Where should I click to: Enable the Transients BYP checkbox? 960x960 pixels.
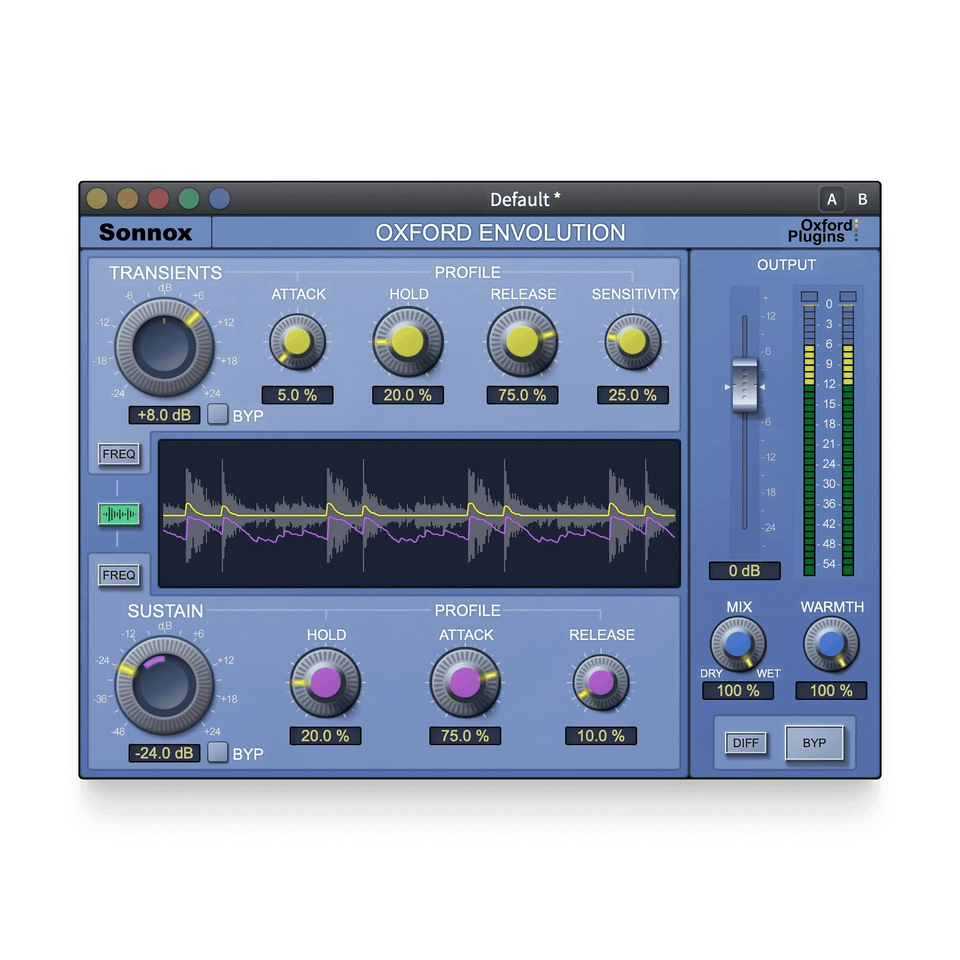[218, 414]
